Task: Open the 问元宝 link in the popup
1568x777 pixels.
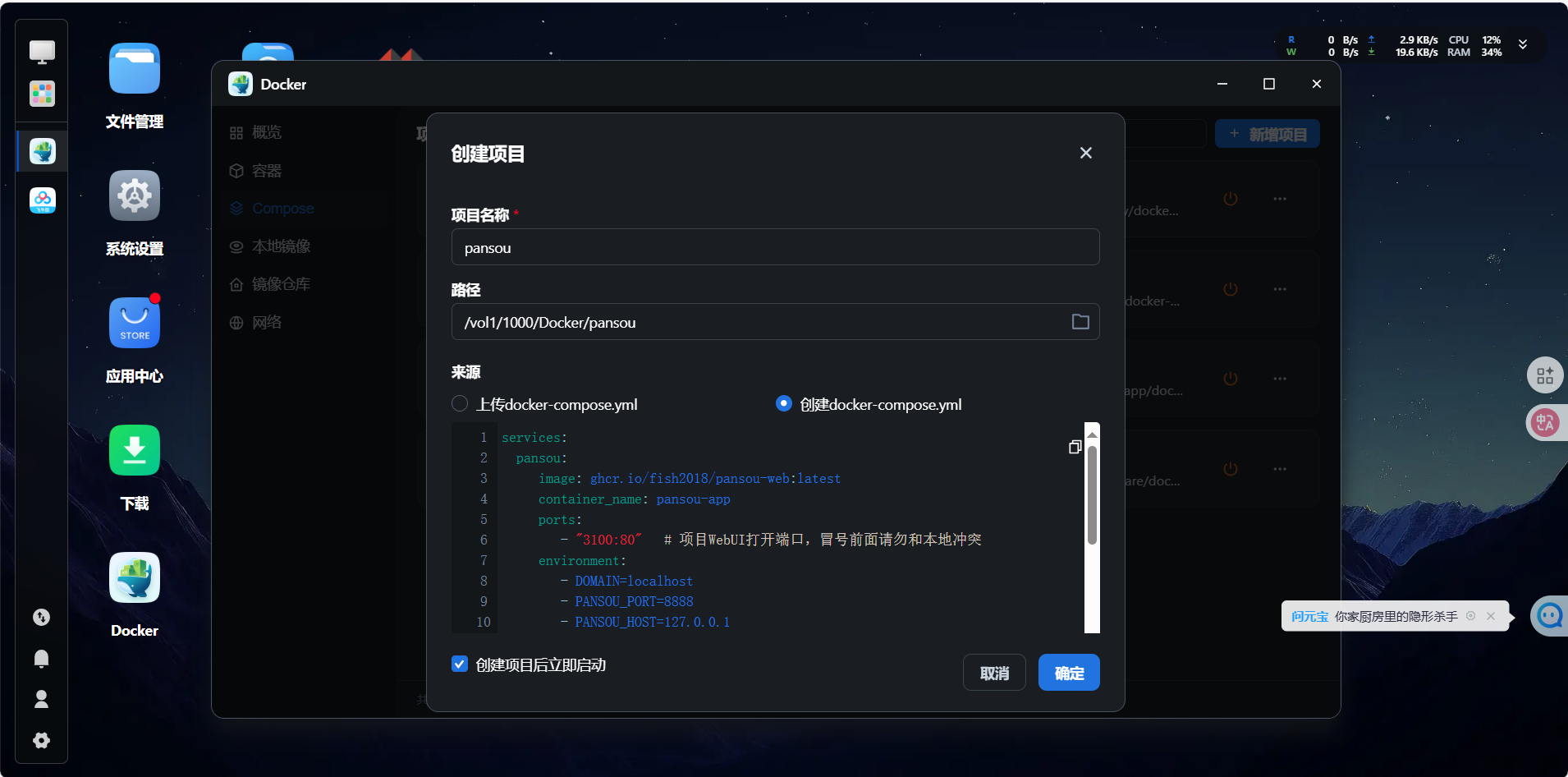Action: tap(1309, 616)
